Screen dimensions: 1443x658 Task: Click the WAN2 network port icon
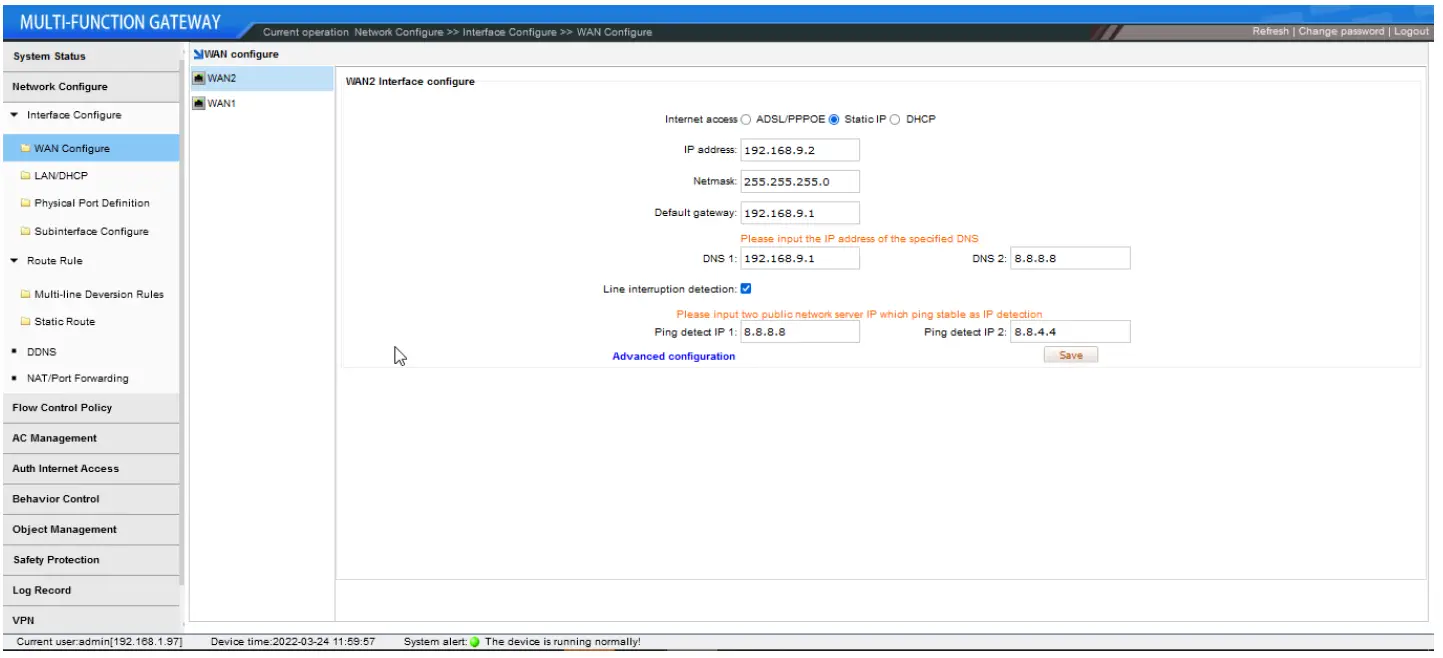[199, 78]
